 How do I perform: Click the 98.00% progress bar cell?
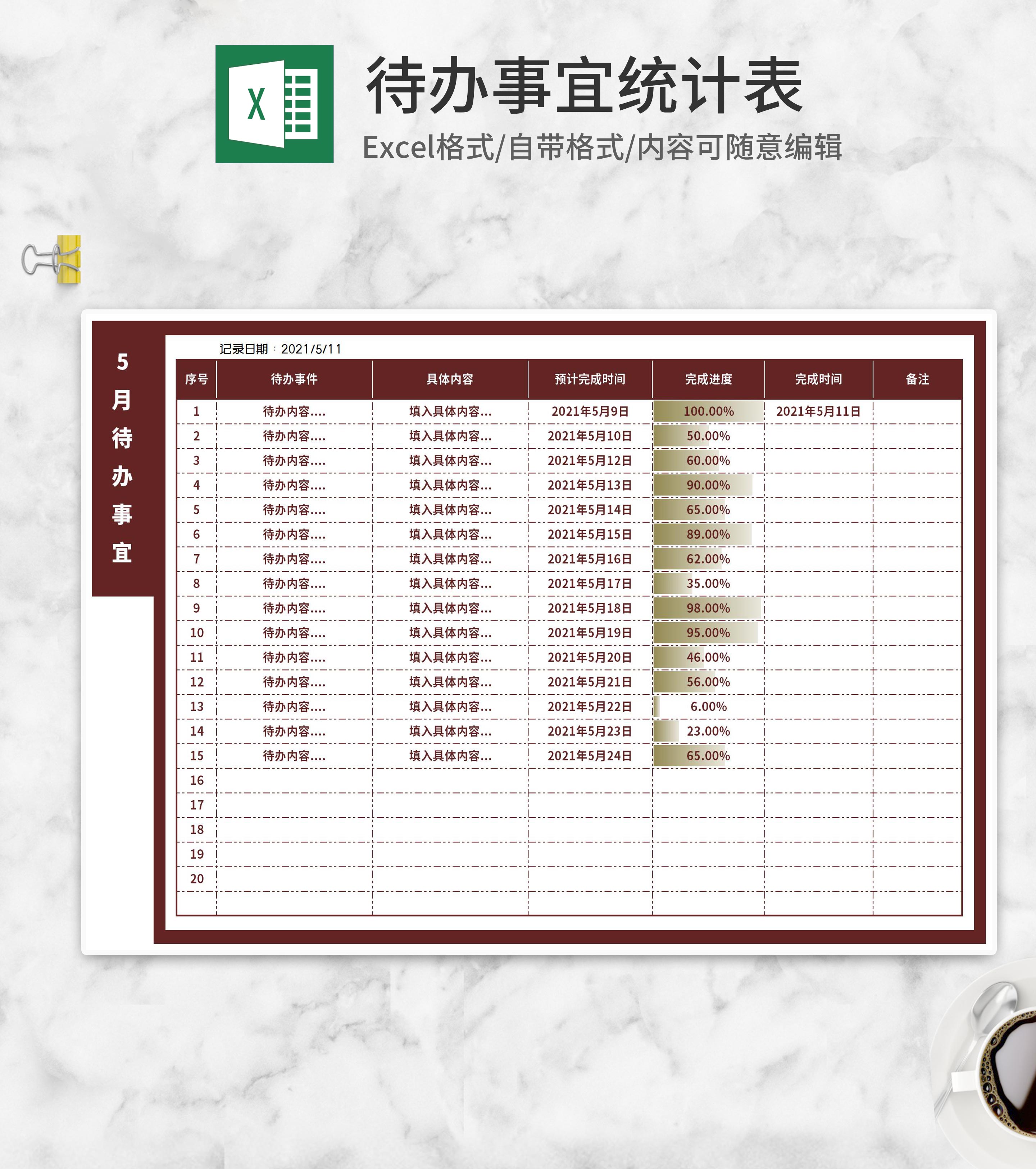(x=708, y=608)
